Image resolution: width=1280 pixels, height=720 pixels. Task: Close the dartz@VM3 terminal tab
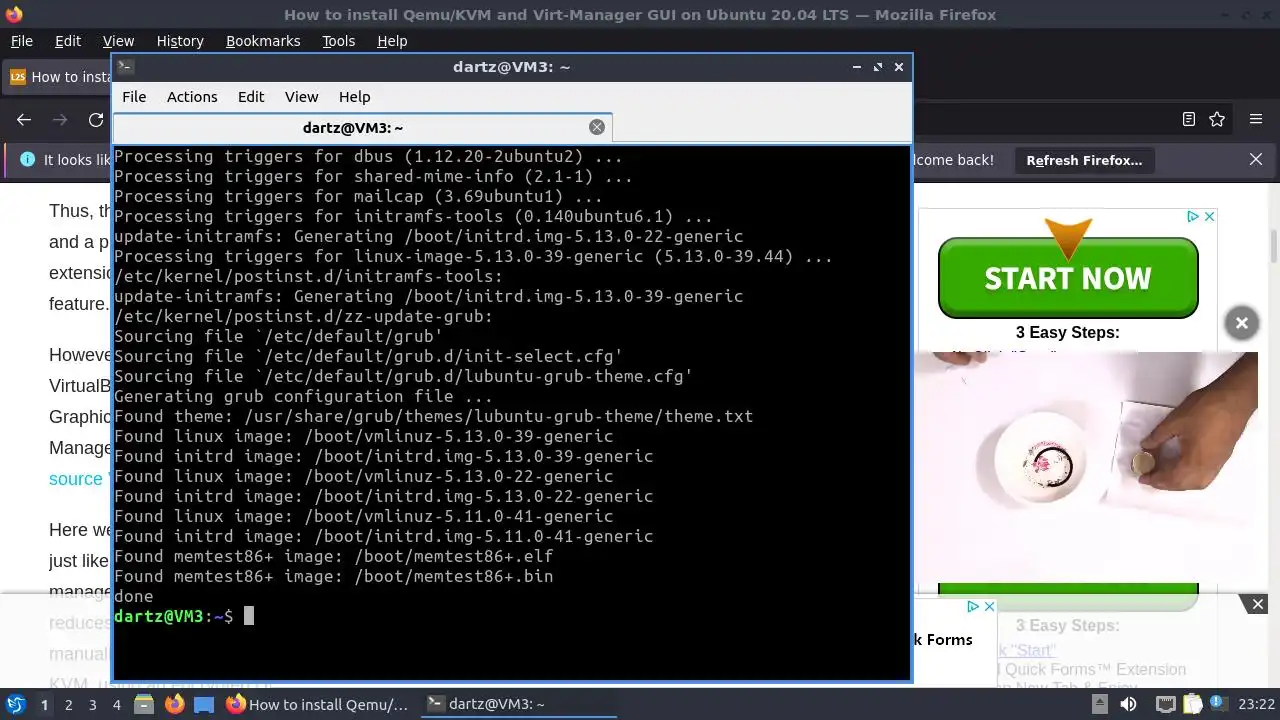pos(597,127)
